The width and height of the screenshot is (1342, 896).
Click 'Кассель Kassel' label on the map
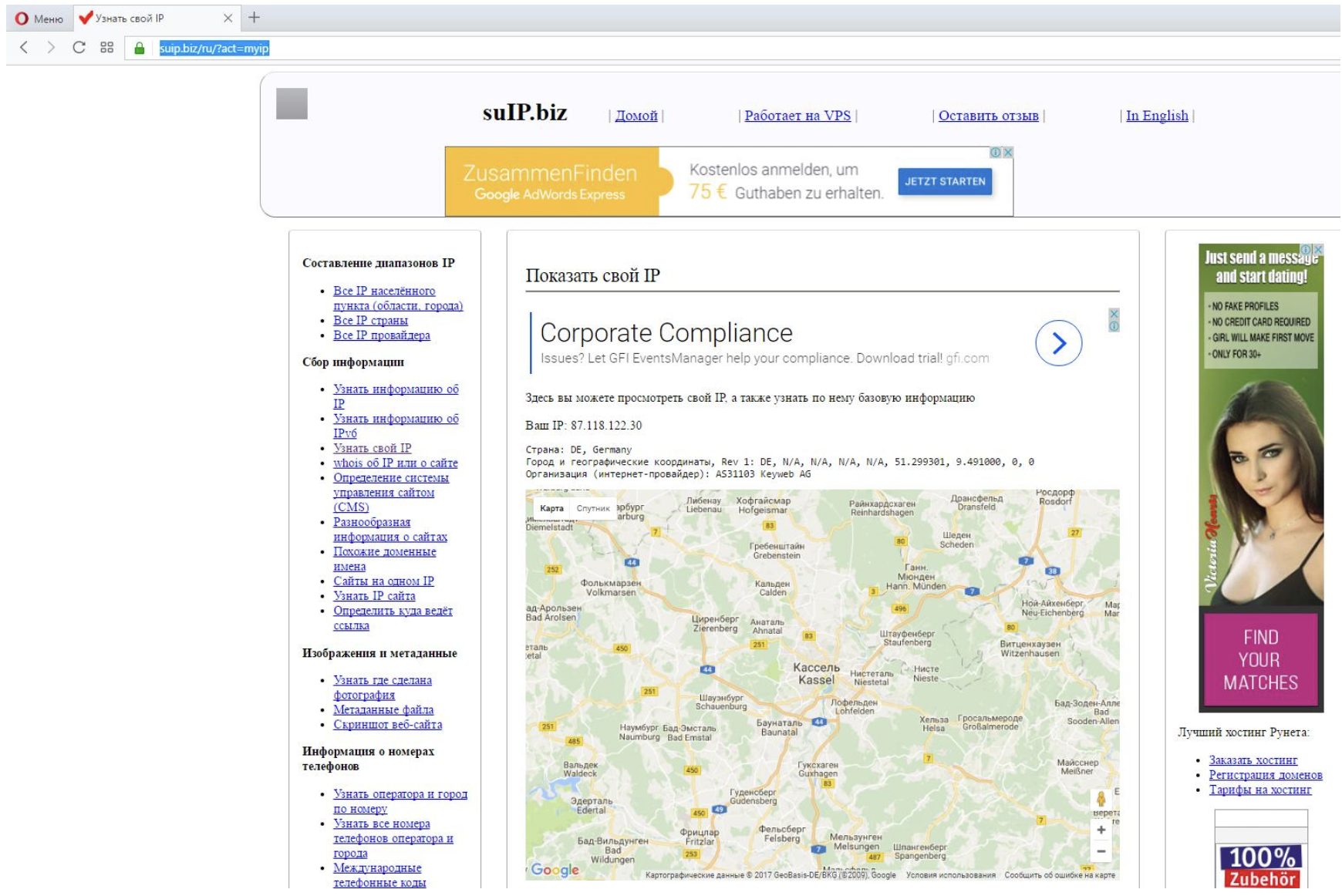[816, 674]
